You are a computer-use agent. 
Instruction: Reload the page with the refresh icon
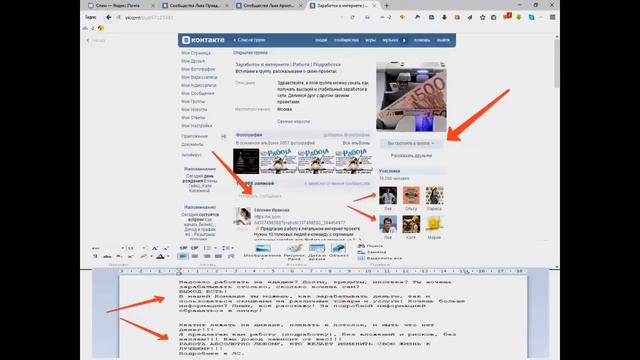(x=352, y=17)
